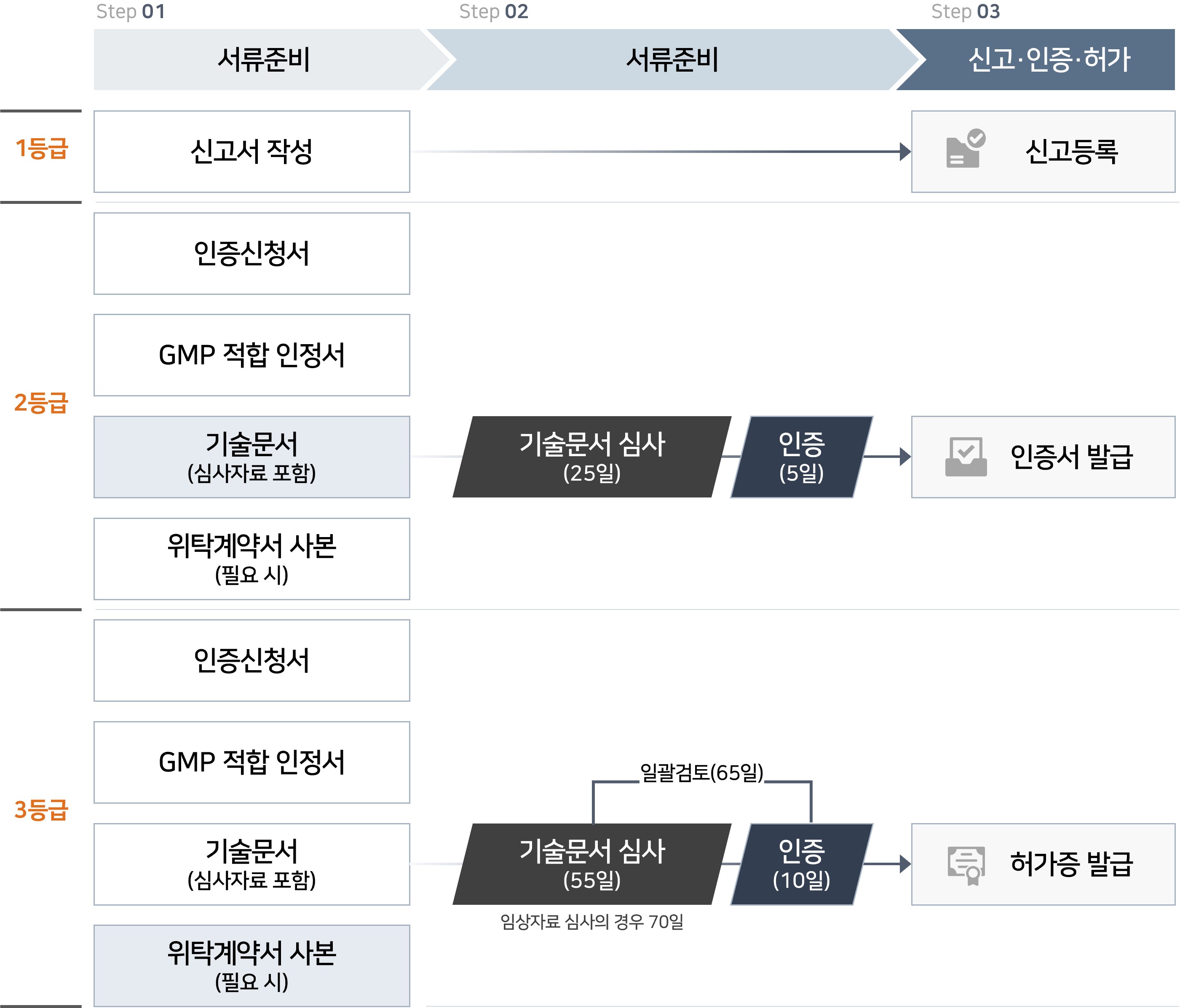Click the 인증서 발급 text label
This screenshot has height=1008, width=1180.
(x=1071, y=457)
